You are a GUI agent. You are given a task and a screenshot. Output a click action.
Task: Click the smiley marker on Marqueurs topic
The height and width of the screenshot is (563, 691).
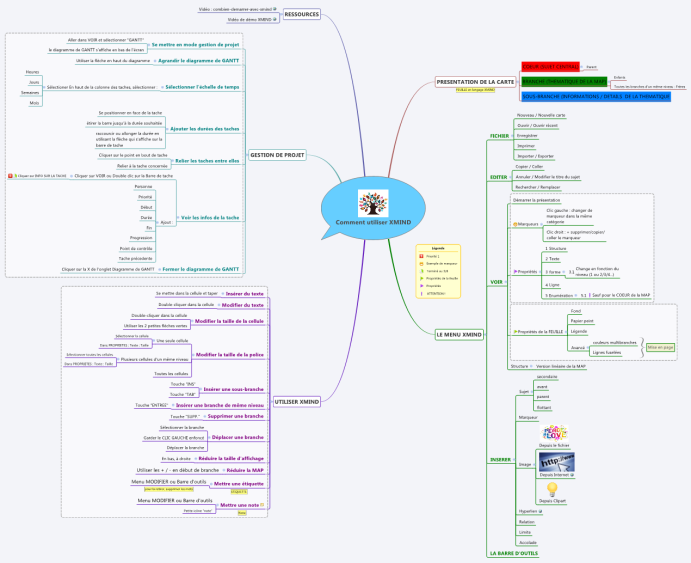[515, 224]
